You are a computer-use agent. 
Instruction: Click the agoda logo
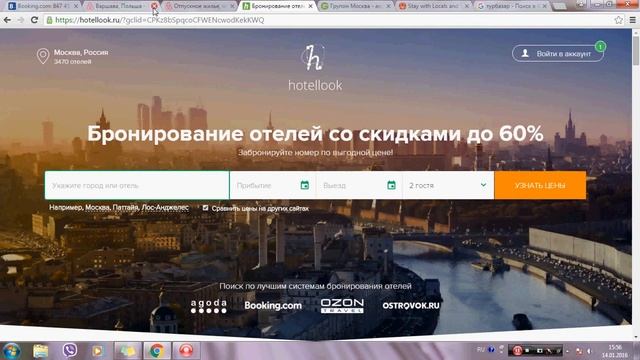click(209, 306)
